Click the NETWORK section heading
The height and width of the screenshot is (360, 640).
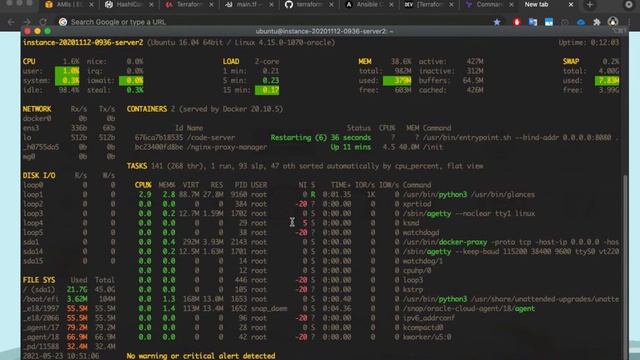point(37,109)
